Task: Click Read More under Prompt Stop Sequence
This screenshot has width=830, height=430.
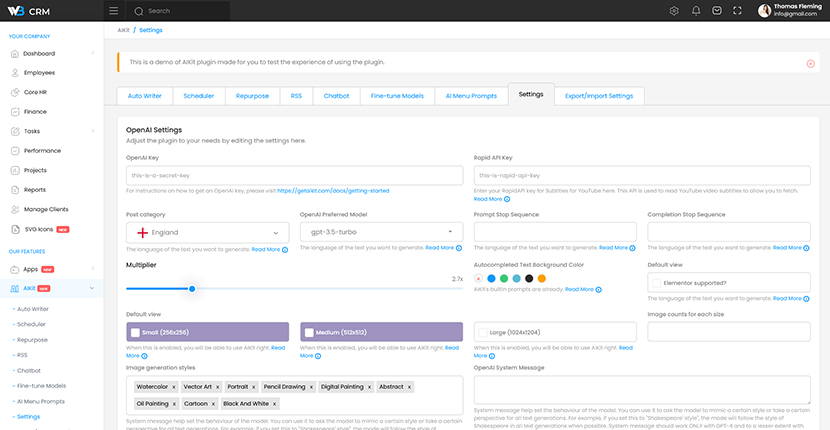Action: click(x=613, y=248)
